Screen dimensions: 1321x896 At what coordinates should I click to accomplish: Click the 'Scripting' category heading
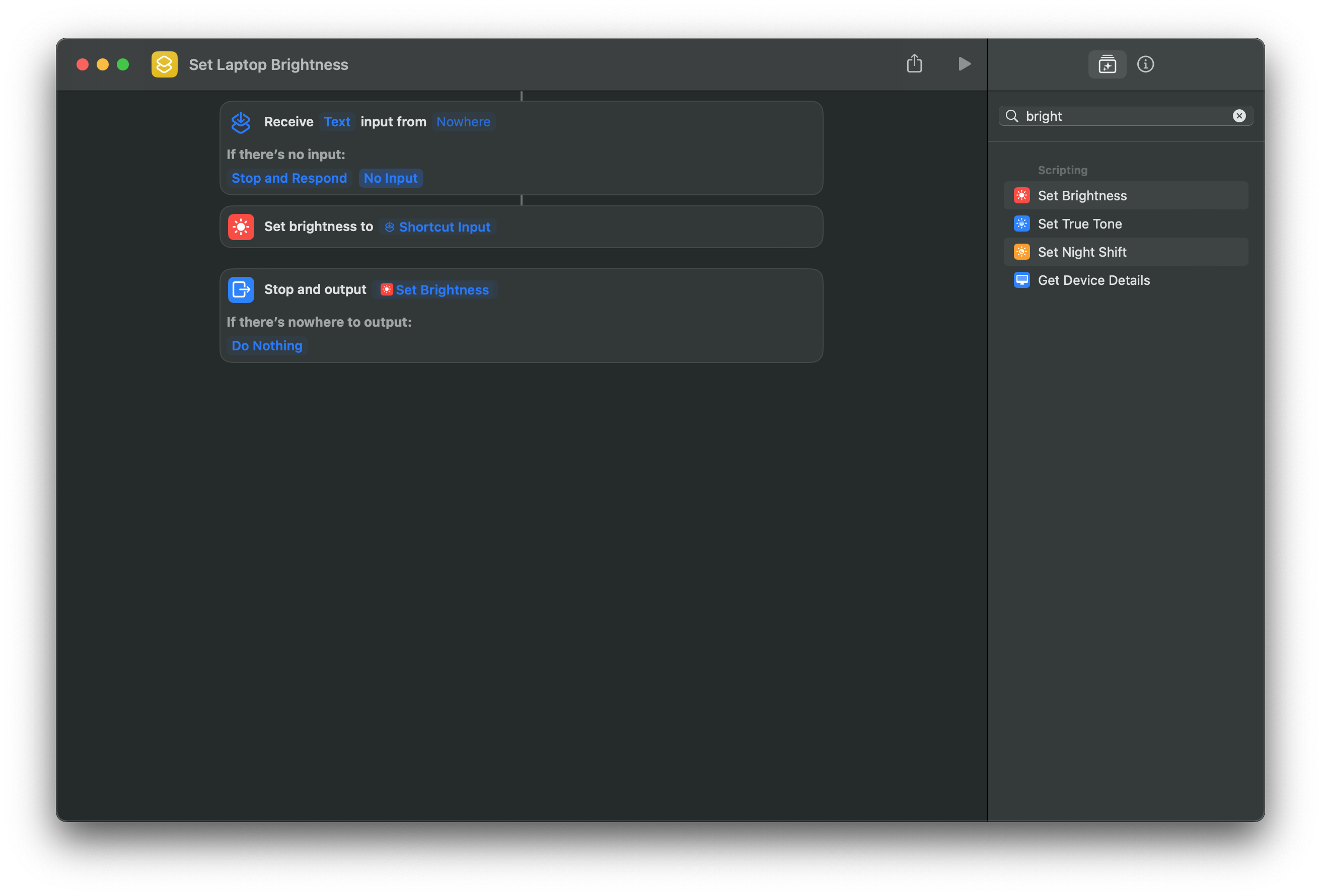(1062, 170)
